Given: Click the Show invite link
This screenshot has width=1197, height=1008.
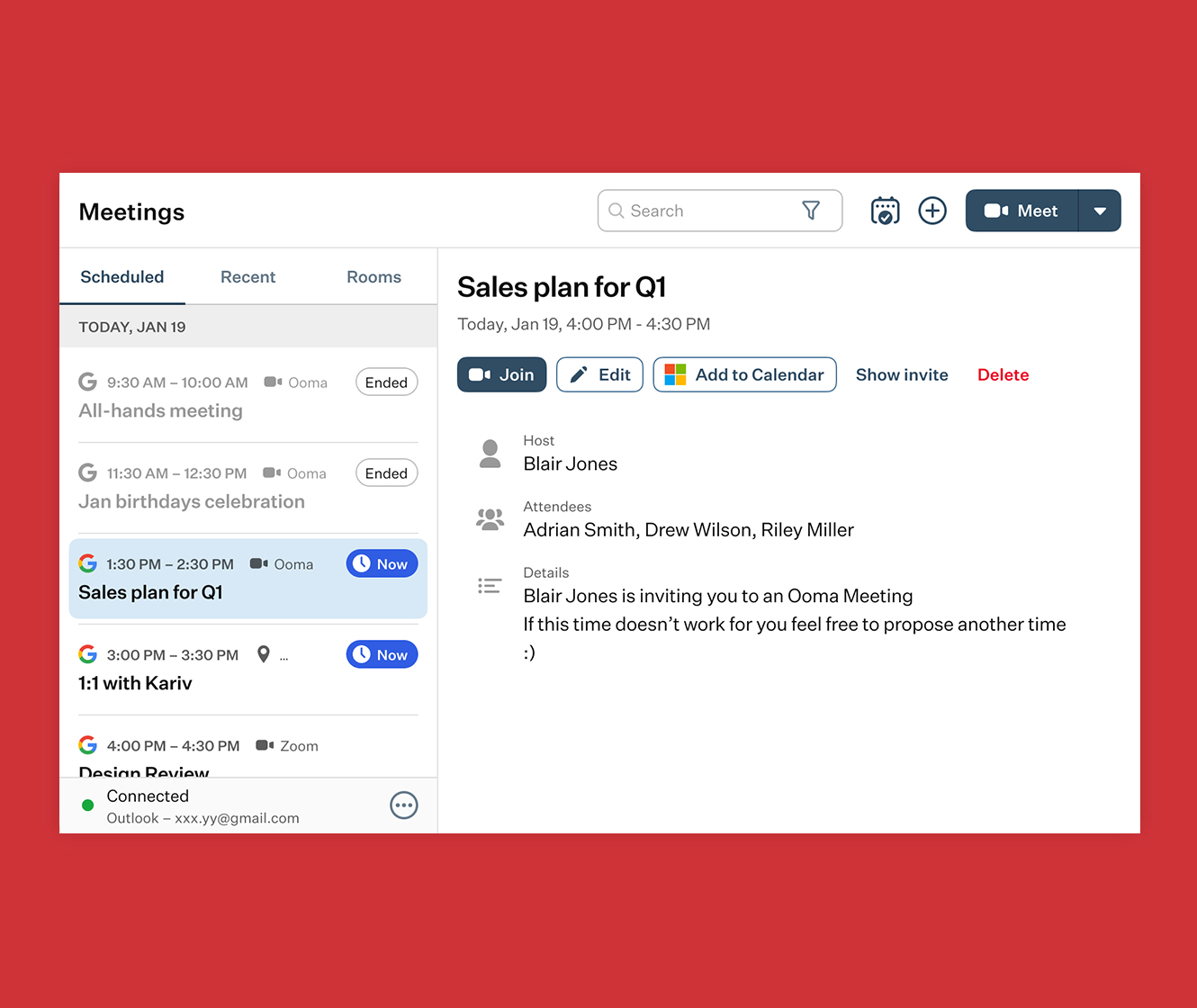Looking at the screenshot, I should coord(901,375).
